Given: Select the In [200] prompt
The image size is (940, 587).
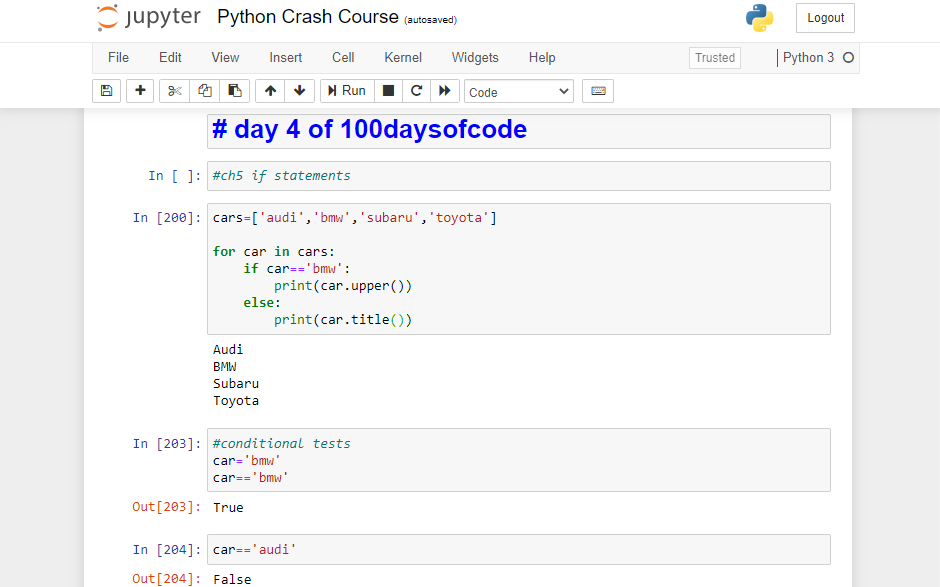Looking at the screenshot, I should pyautogui.click(x=167, y=218).
